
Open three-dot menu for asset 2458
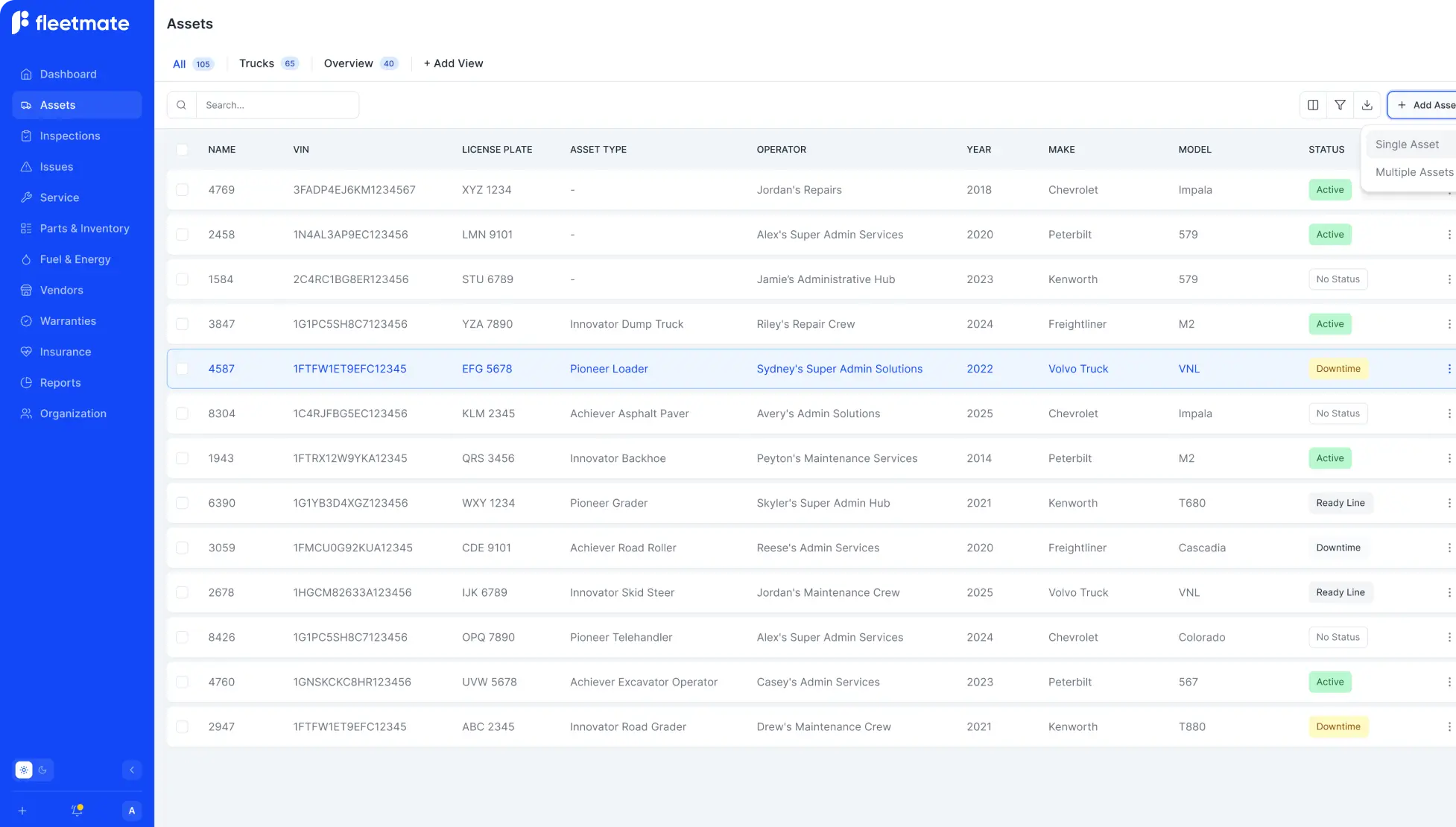(1449, 235)
